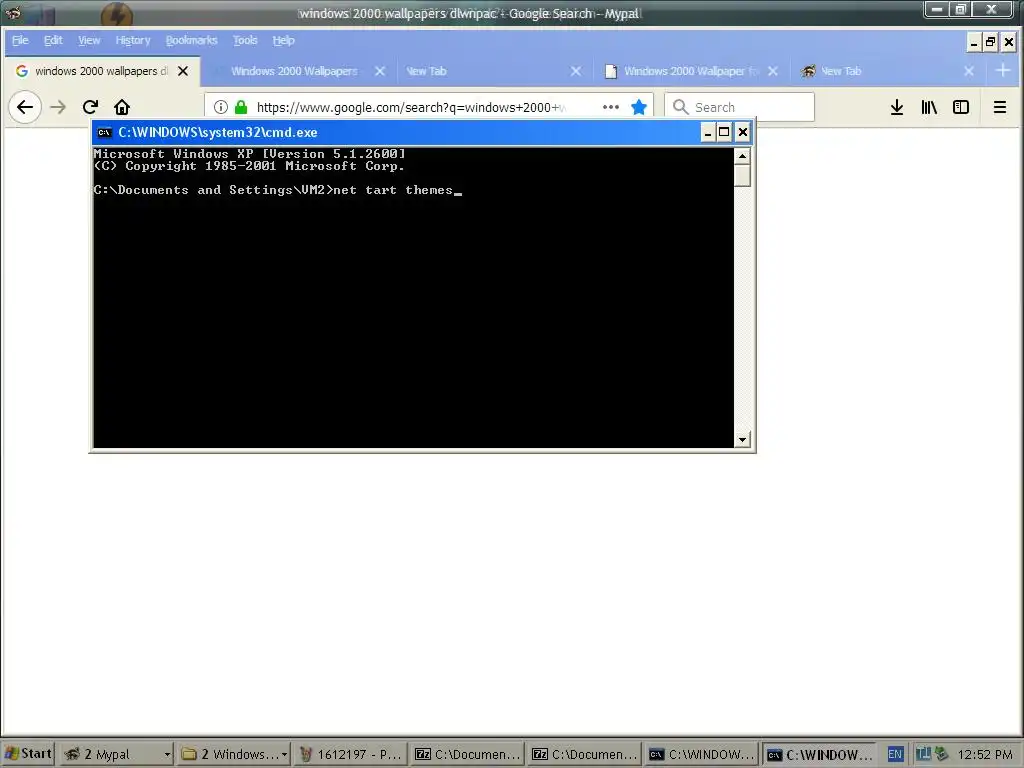The image size is (1024, 768).
Task: Close the first New Tab
Action: (575, 71)
